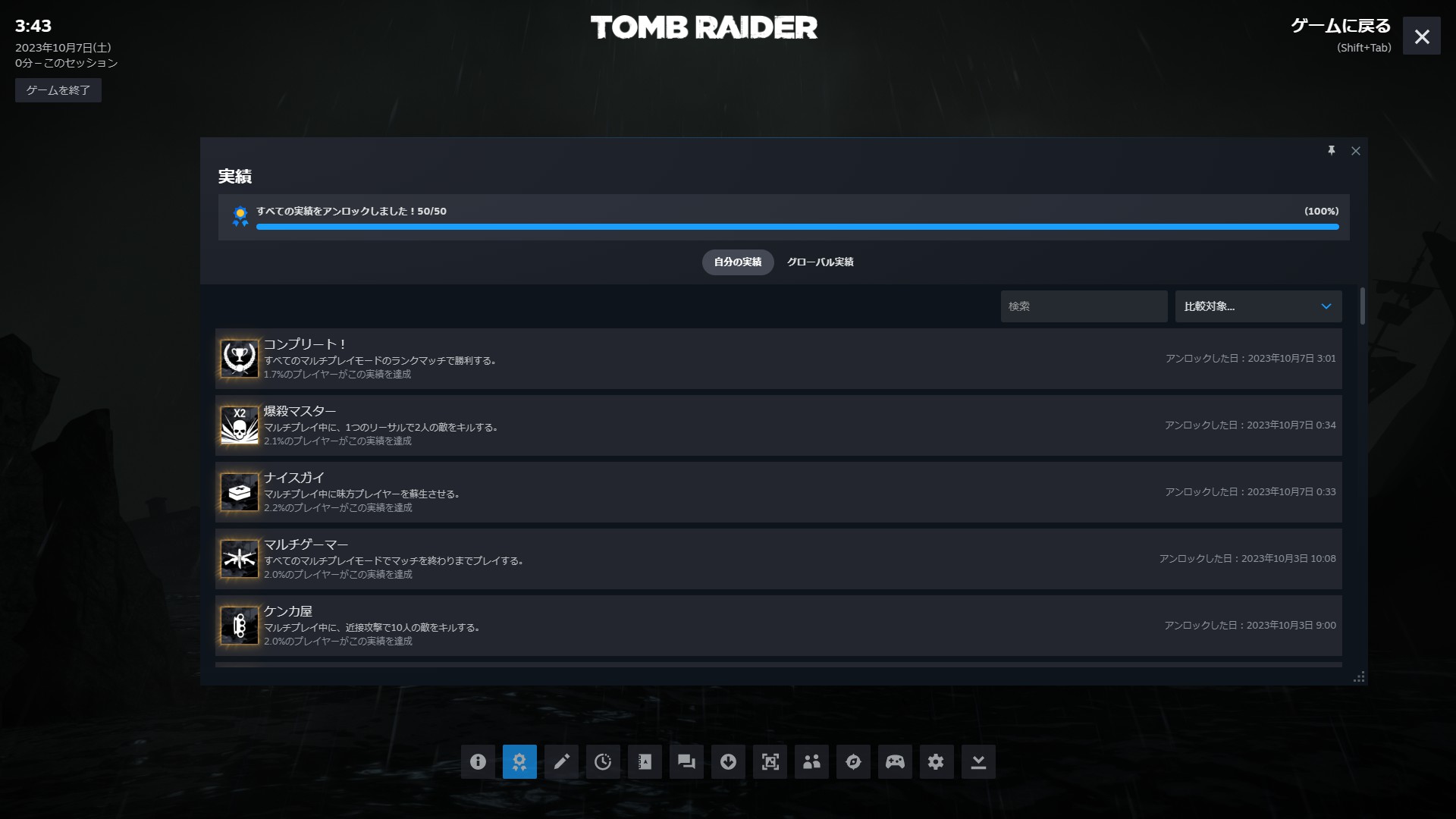Expand the 比較対象 comparison dropdown
The width and height of the screenshot is (1456, 819).
click(1258, 306)
